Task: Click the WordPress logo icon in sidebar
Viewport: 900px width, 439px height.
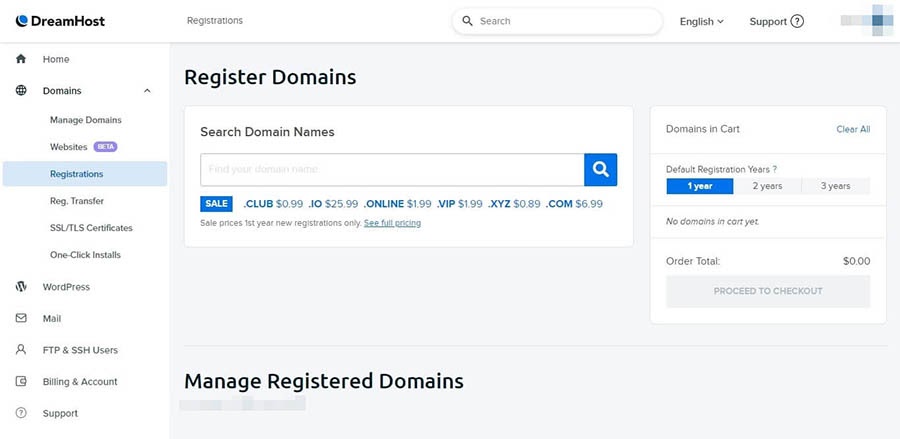Action: (21, 286)
